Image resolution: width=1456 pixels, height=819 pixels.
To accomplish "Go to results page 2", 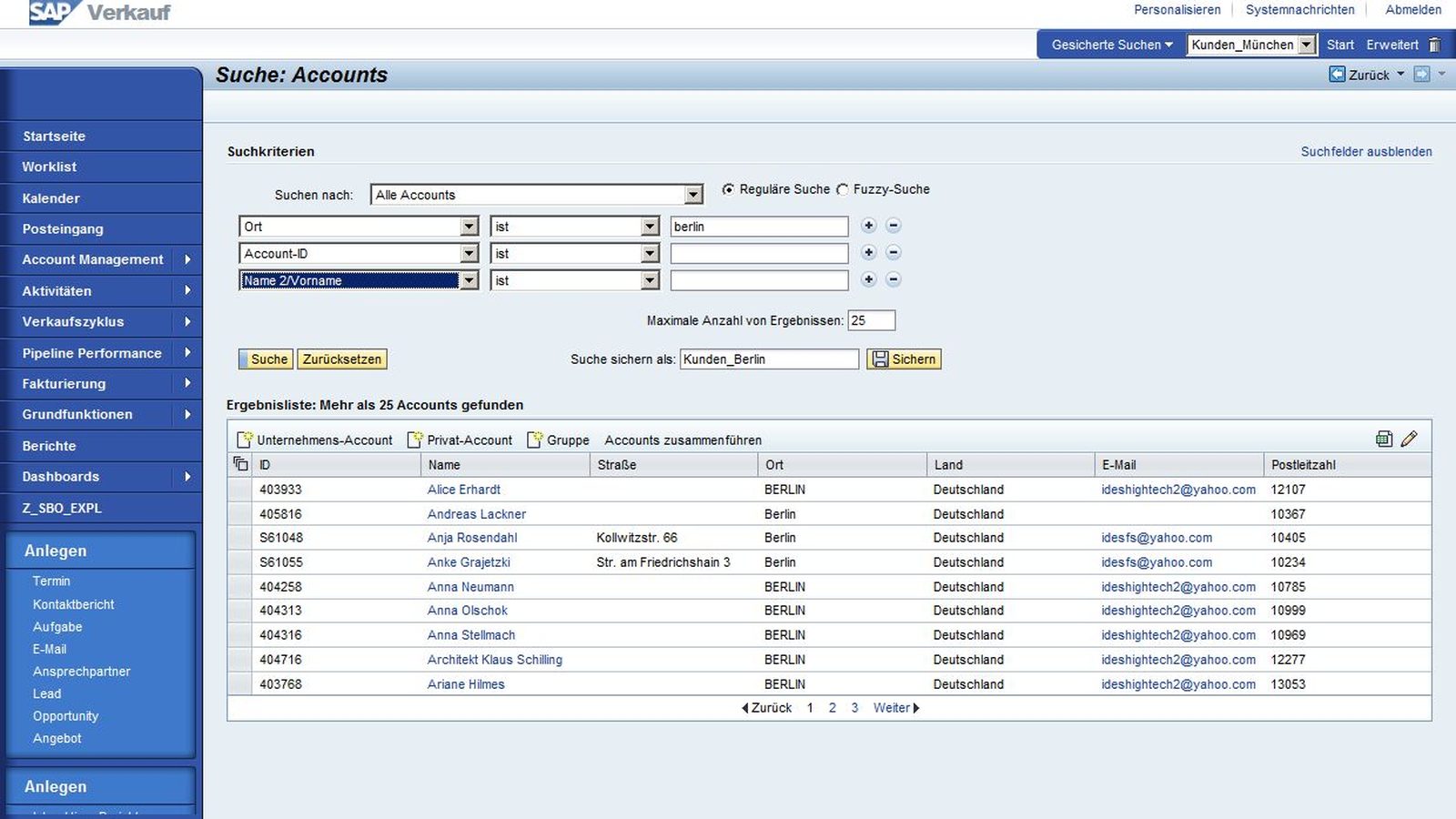I will pyautogui.click(x=832, y=708).
